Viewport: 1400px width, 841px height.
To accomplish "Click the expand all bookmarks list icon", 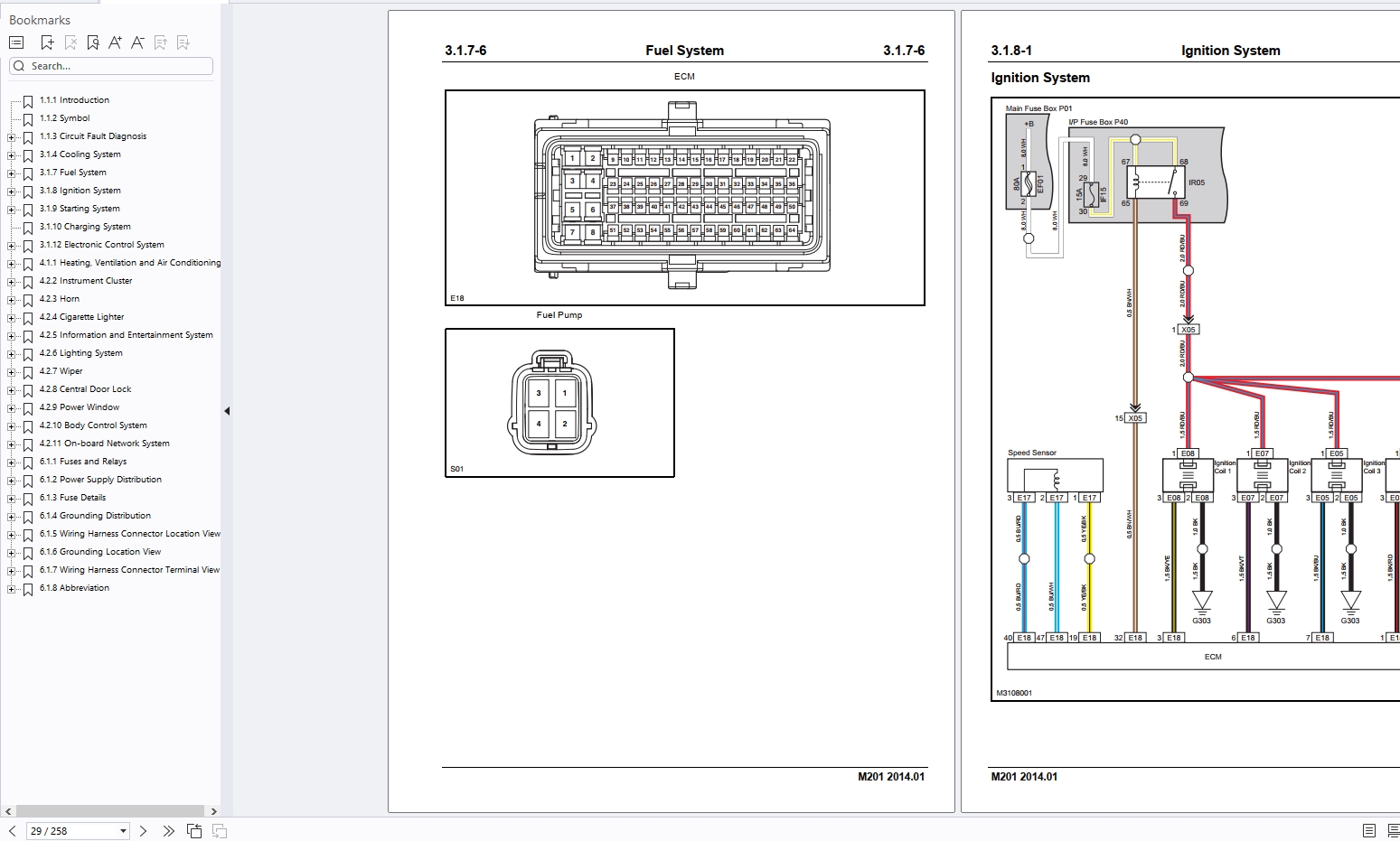I will [x=15, y=42].
